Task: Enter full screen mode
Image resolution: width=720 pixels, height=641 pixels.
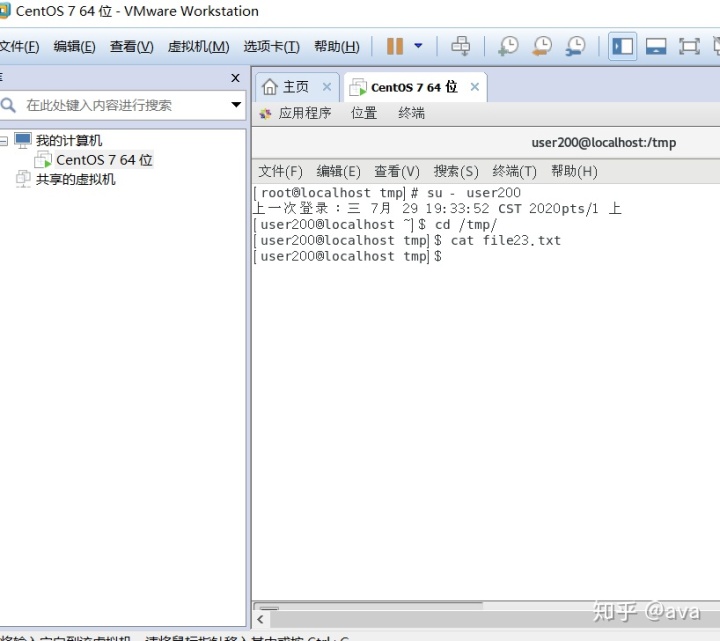Action: tap(689, 46)
